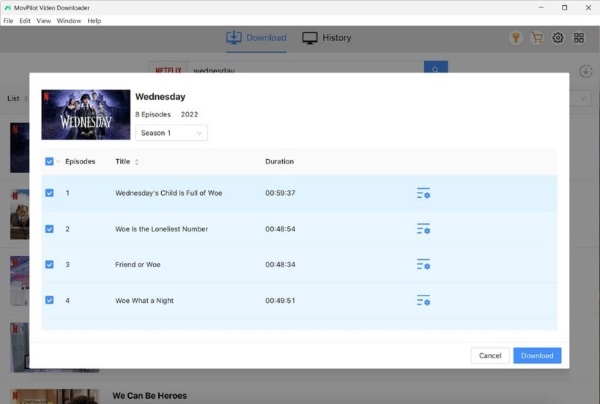Click the key registration icon
Viewport: 600px width, 404px height.
click(516, 38)
